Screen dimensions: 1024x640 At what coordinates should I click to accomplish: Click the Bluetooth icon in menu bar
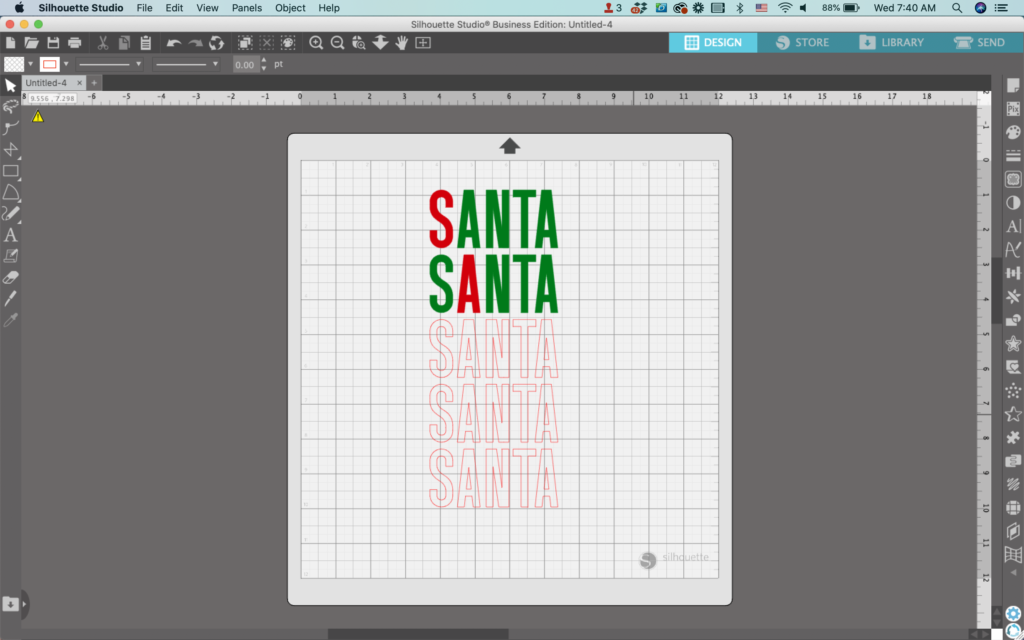pyautogui.click(x=740, y=8)
